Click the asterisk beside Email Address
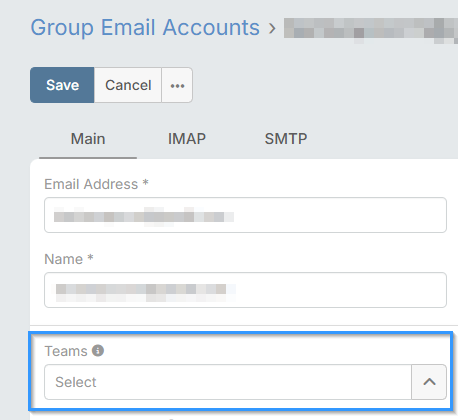This screenshot has width=458, height=420. coord(145,182)
